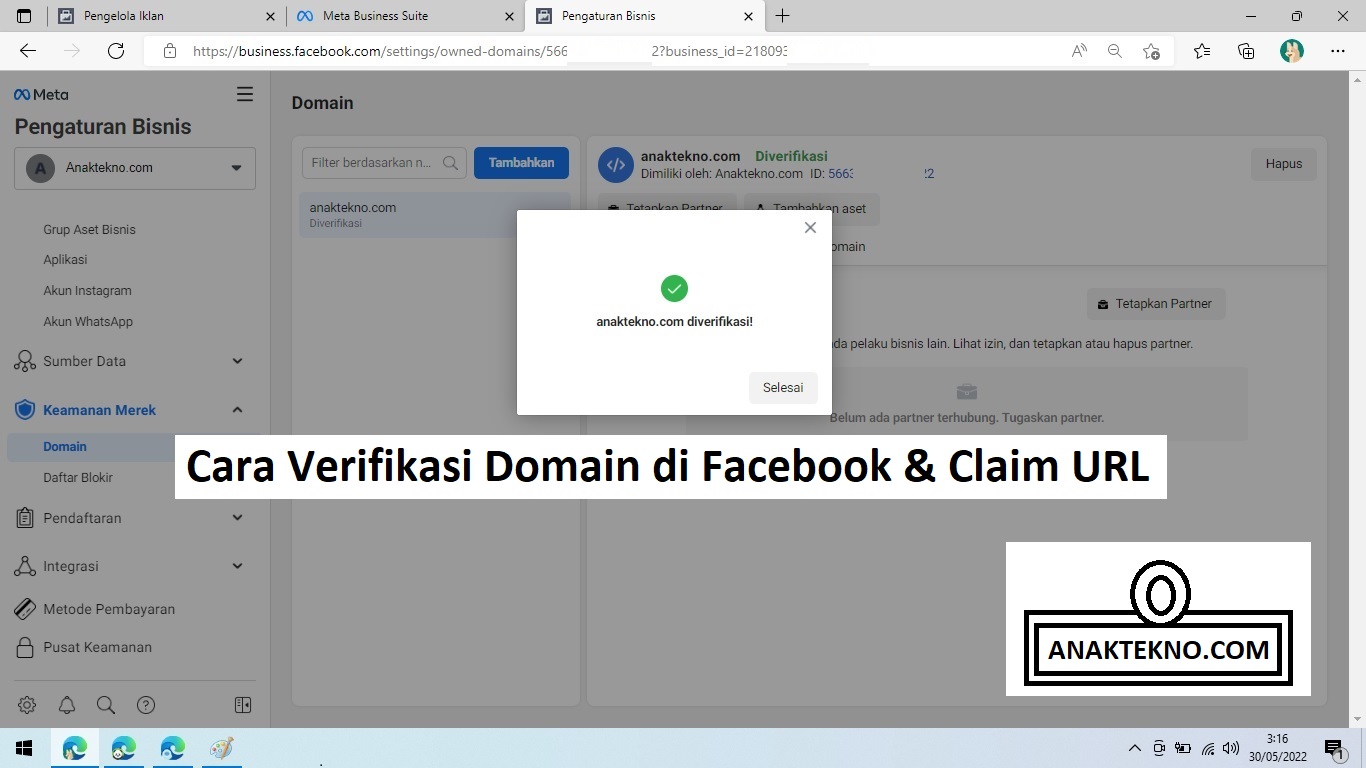Open the browser profile avatar
The height and width of the screenshot is (768, 1366).
1292,51
